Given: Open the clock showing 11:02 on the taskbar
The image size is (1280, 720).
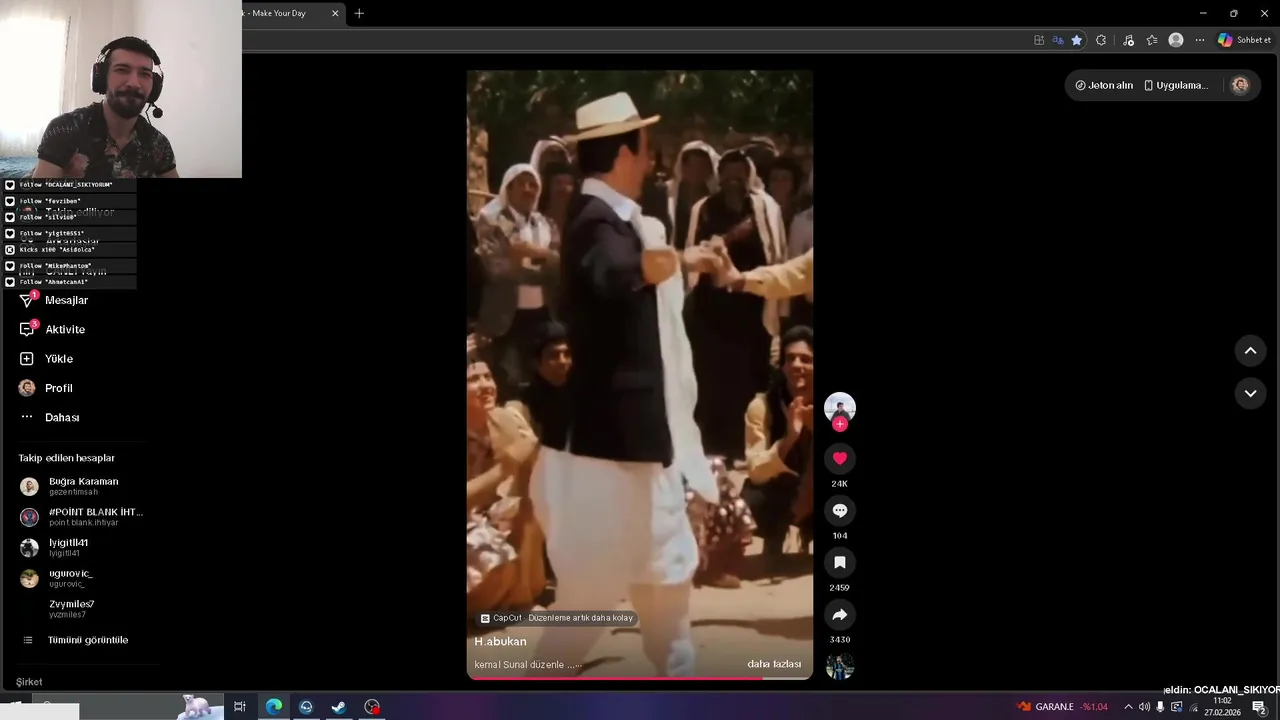Looking at the screenshot, I should click(1222, 707).
